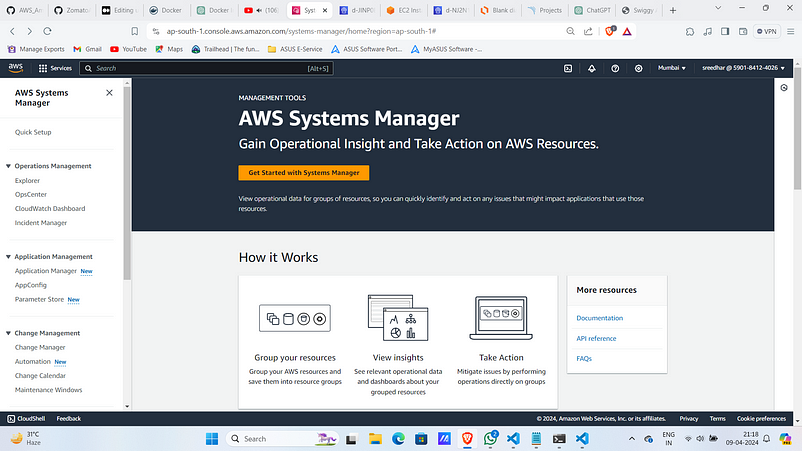
Task: Open the Mumbai region dropdown
Action: click(x=672, y=68)
